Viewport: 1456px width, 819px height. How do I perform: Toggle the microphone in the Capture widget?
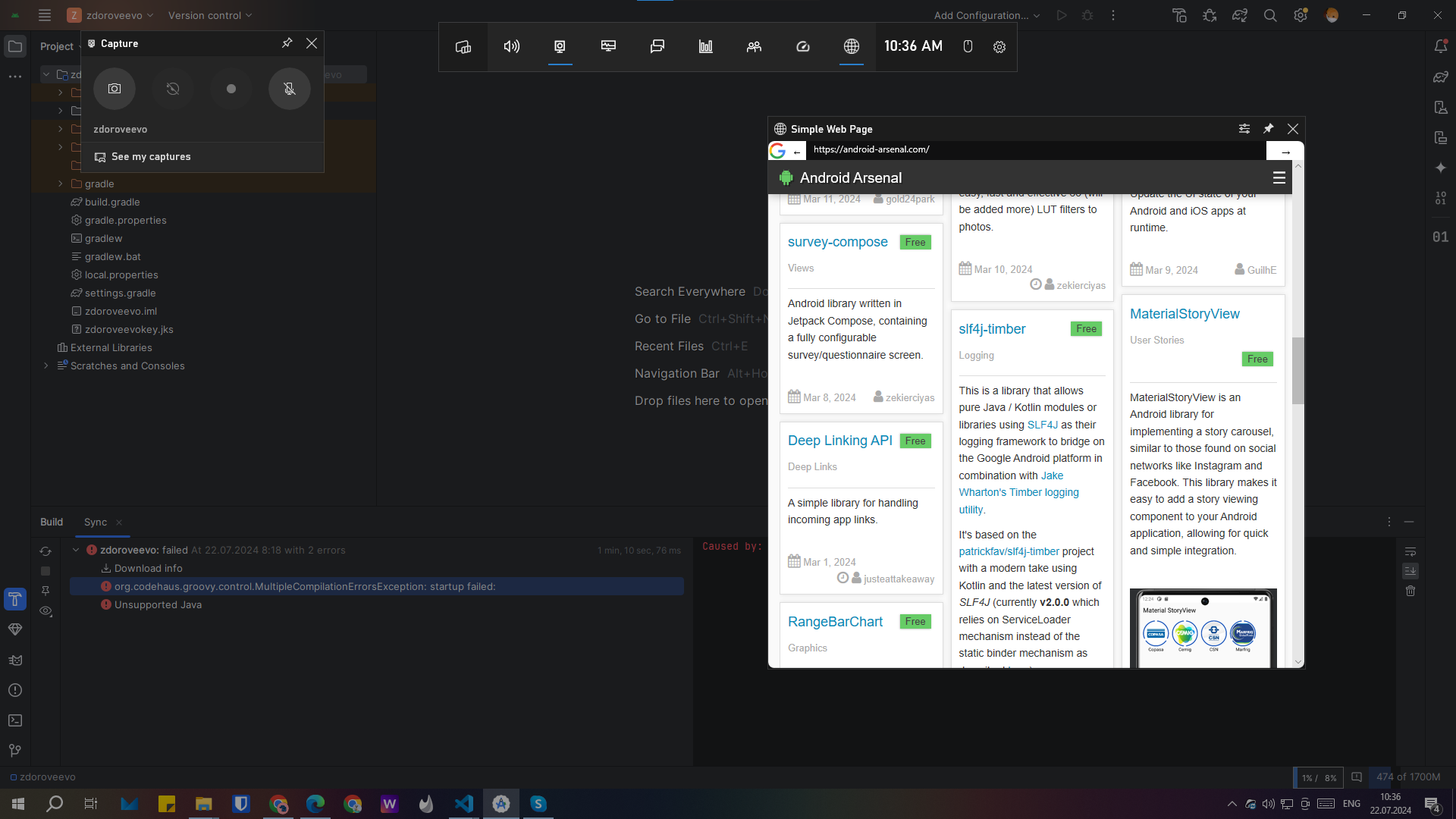point(290,89)
